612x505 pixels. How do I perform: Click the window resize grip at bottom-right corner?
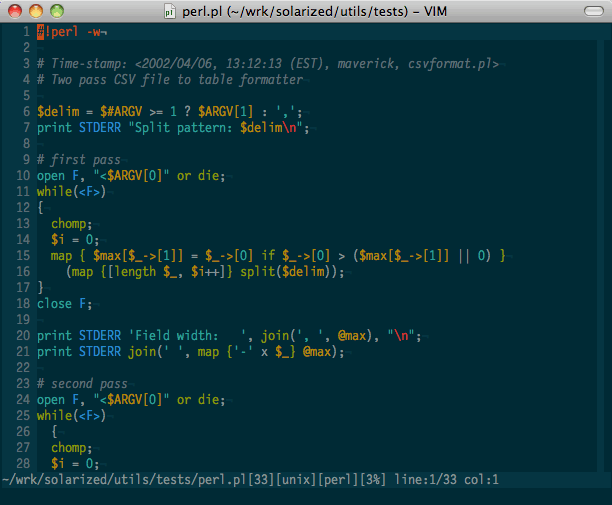[604, 497]
